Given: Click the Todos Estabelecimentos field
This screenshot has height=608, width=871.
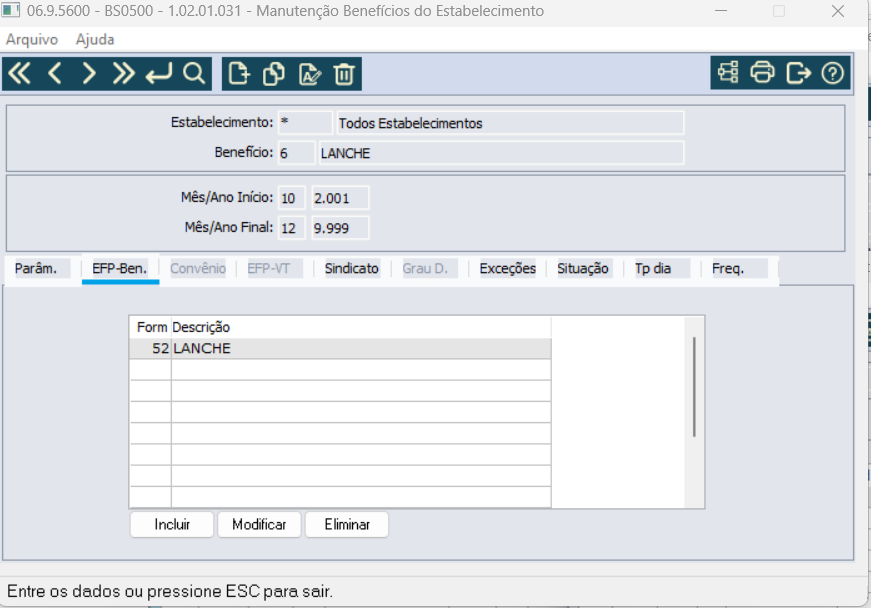Looking at the screenshot, I should tap(510, 122).
